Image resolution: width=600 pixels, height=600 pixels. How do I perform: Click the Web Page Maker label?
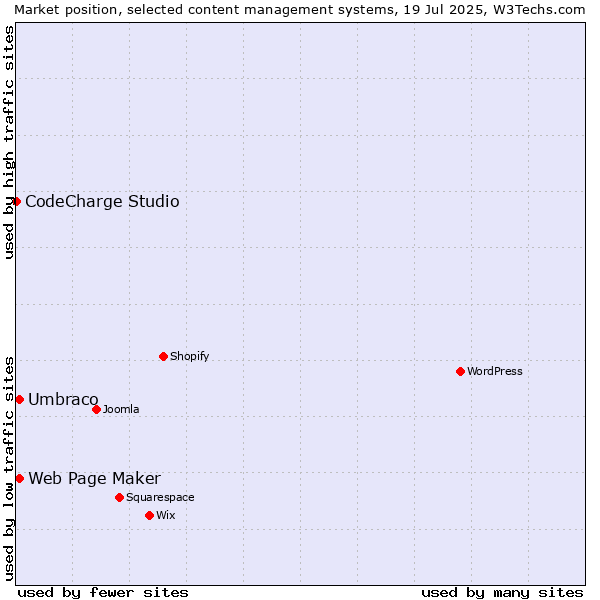tap(95, 479)
